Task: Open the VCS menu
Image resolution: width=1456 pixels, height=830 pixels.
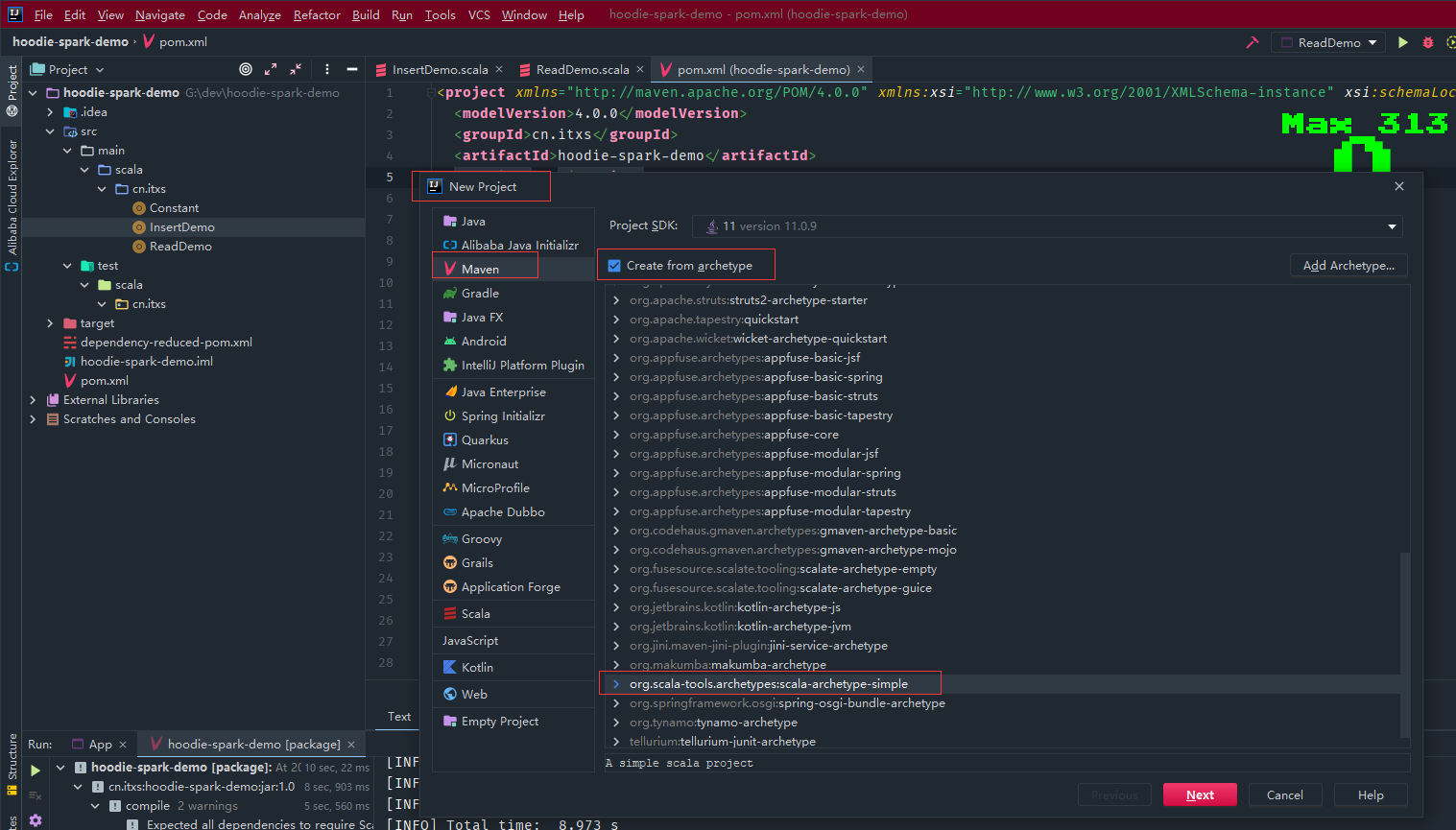Action: [479, 14]
